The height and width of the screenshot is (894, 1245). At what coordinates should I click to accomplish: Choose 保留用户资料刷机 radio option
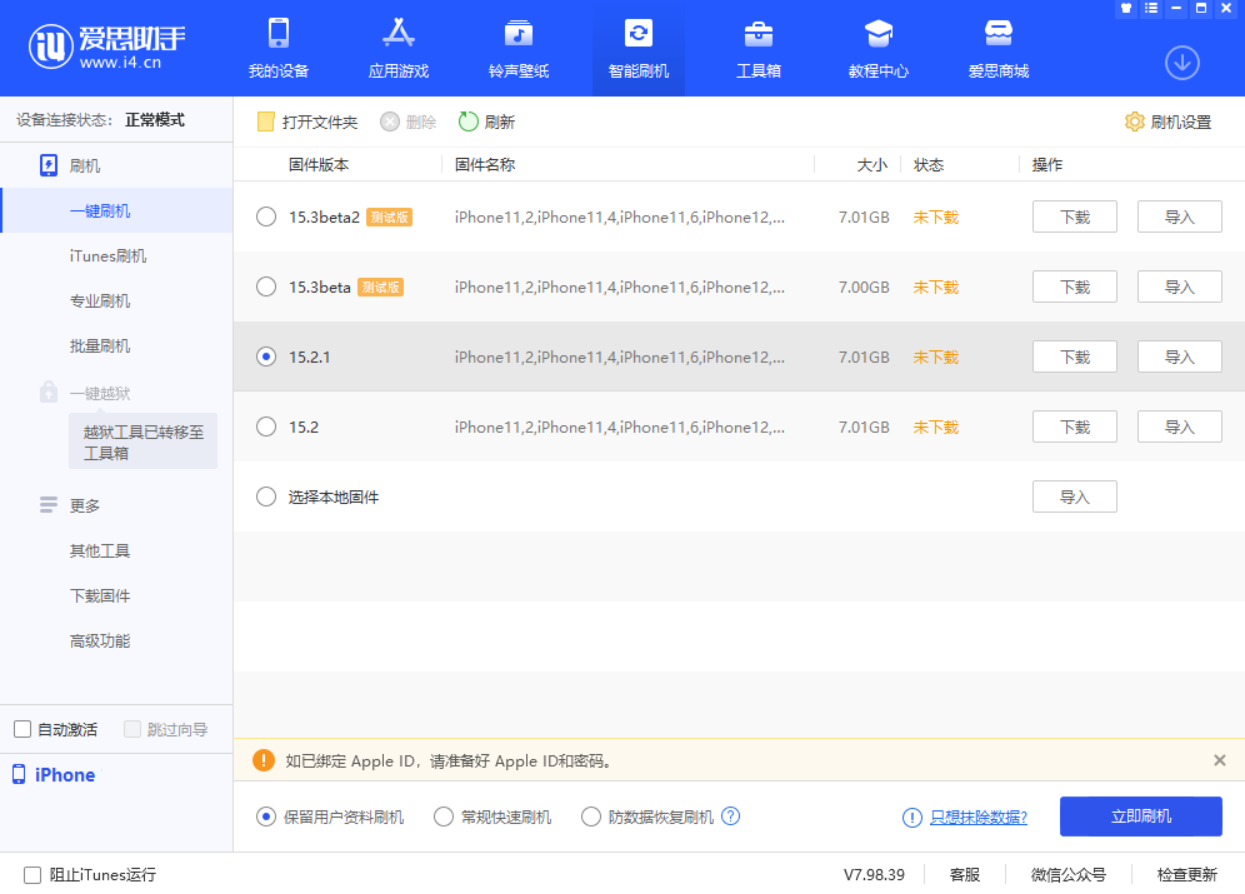[x=266, y=817]
